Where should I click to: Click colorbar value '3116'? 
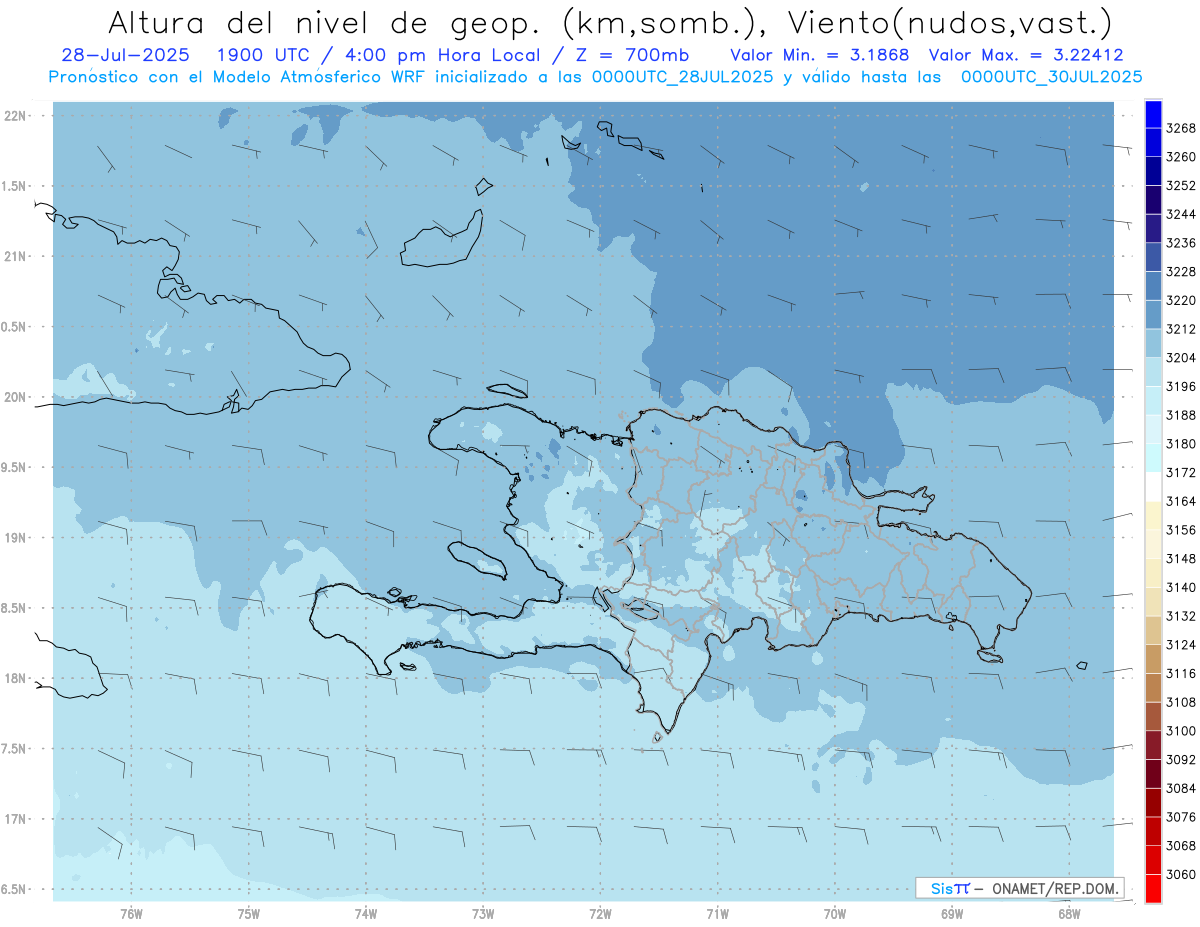[x=1181, y=674]
